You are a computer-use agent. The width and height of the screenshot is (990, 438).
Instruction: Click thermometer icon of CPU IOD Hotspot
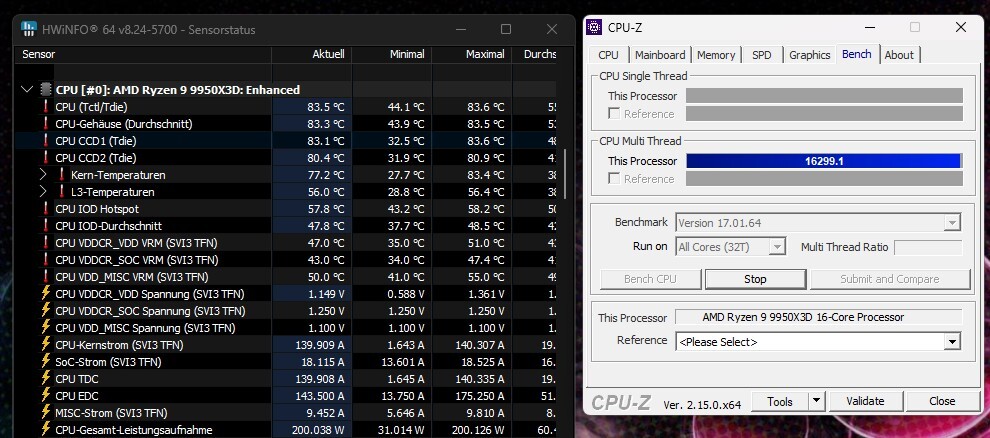click(45, 209)
